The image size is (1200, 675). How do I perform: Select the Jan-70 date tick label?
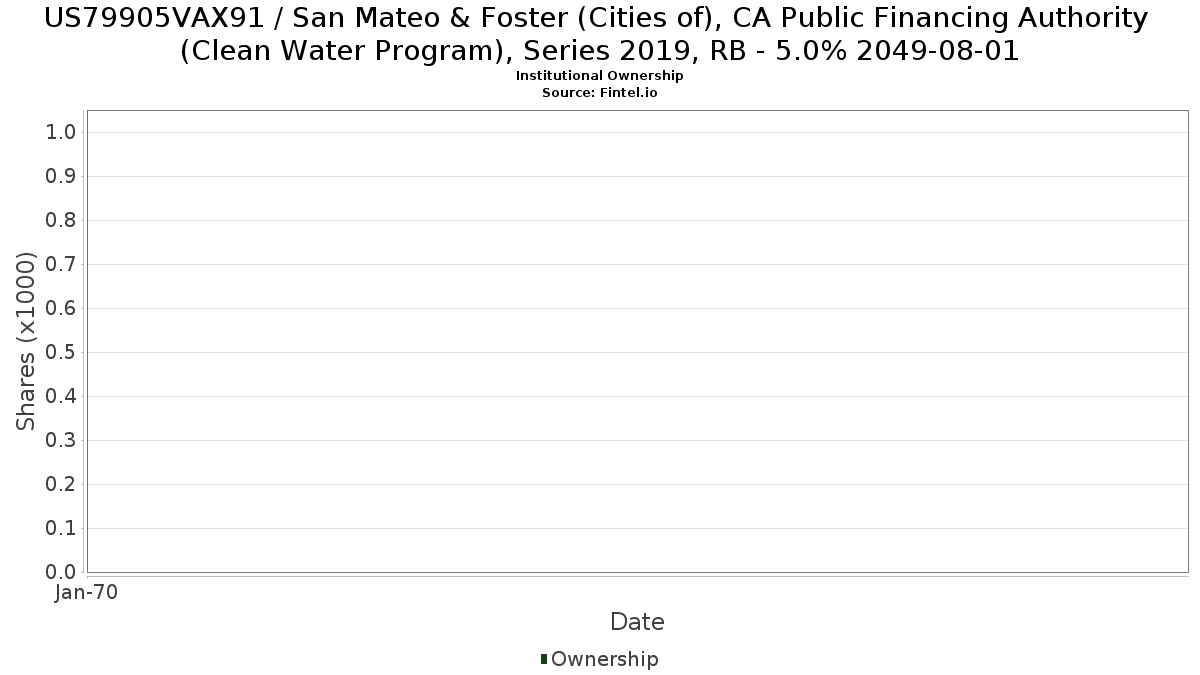point(87,592)
